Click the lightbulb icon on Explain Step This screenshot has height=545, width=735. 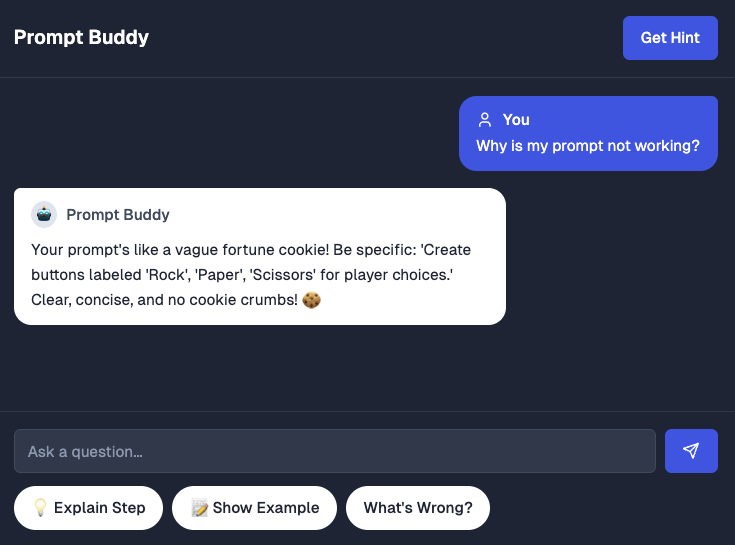click(40, 508)
